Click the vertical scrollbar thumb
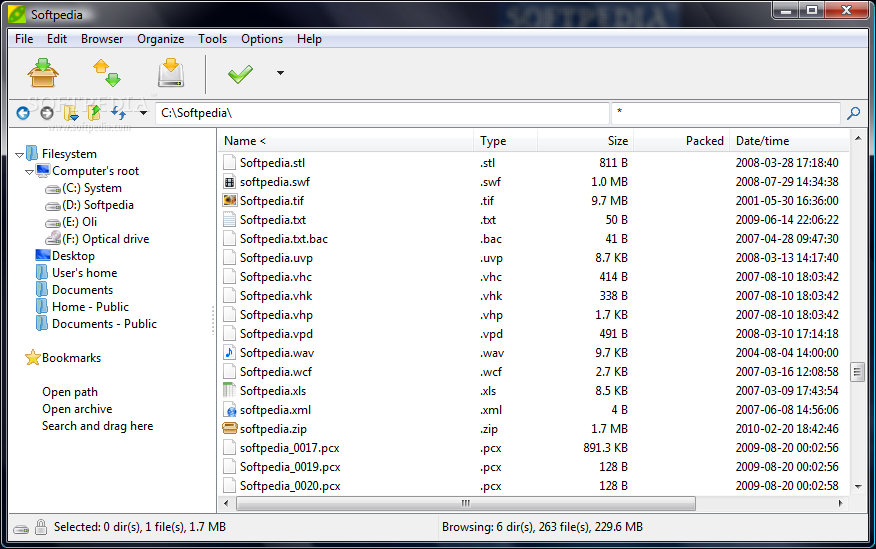This screenshot has width=876, height=549. (x=858, y=372)
